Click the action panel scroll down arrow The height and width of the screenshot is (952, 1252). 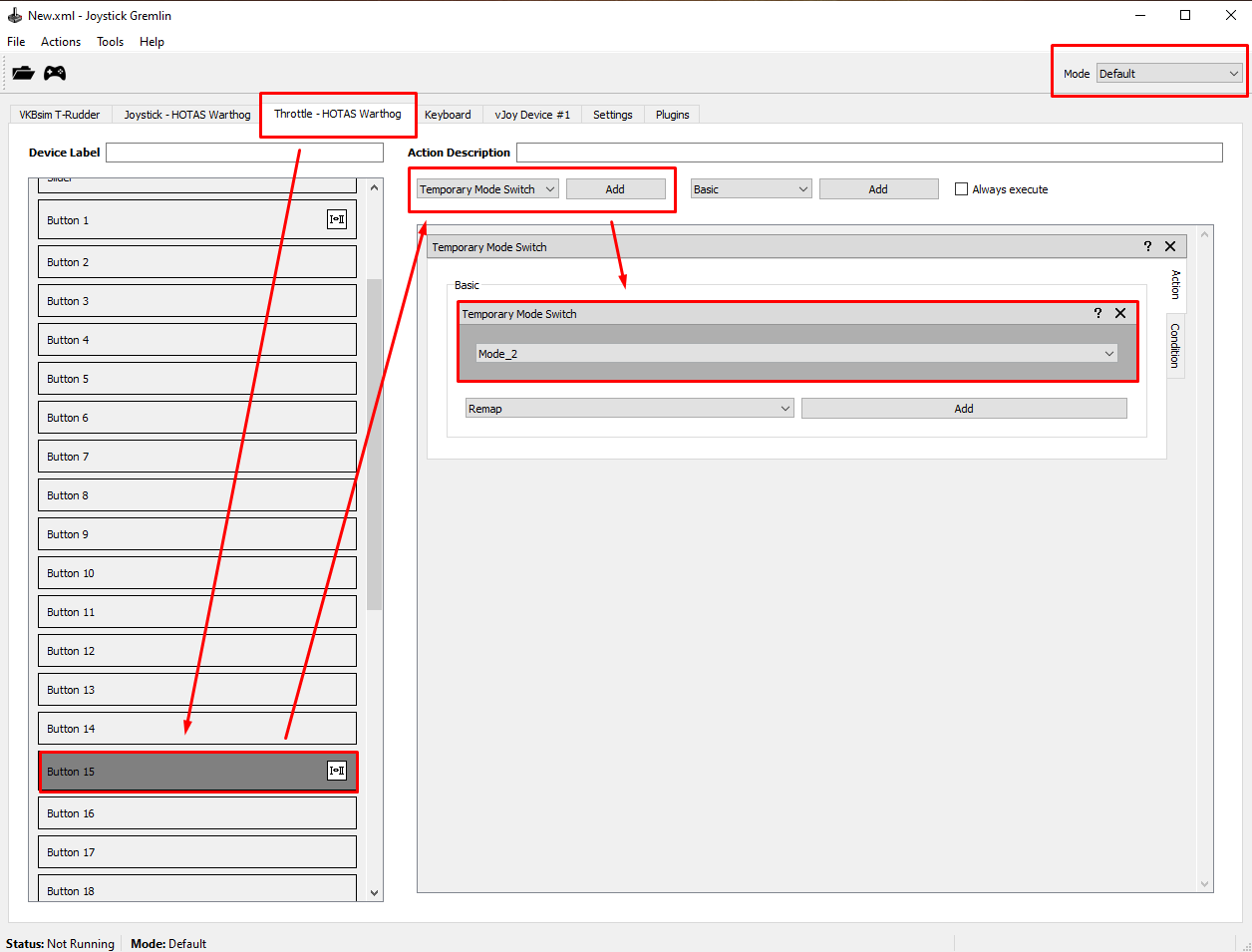[1205, 884]
